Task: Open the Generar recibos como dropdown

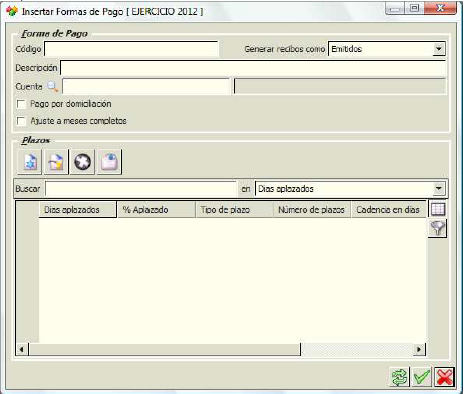Action: 439,49
